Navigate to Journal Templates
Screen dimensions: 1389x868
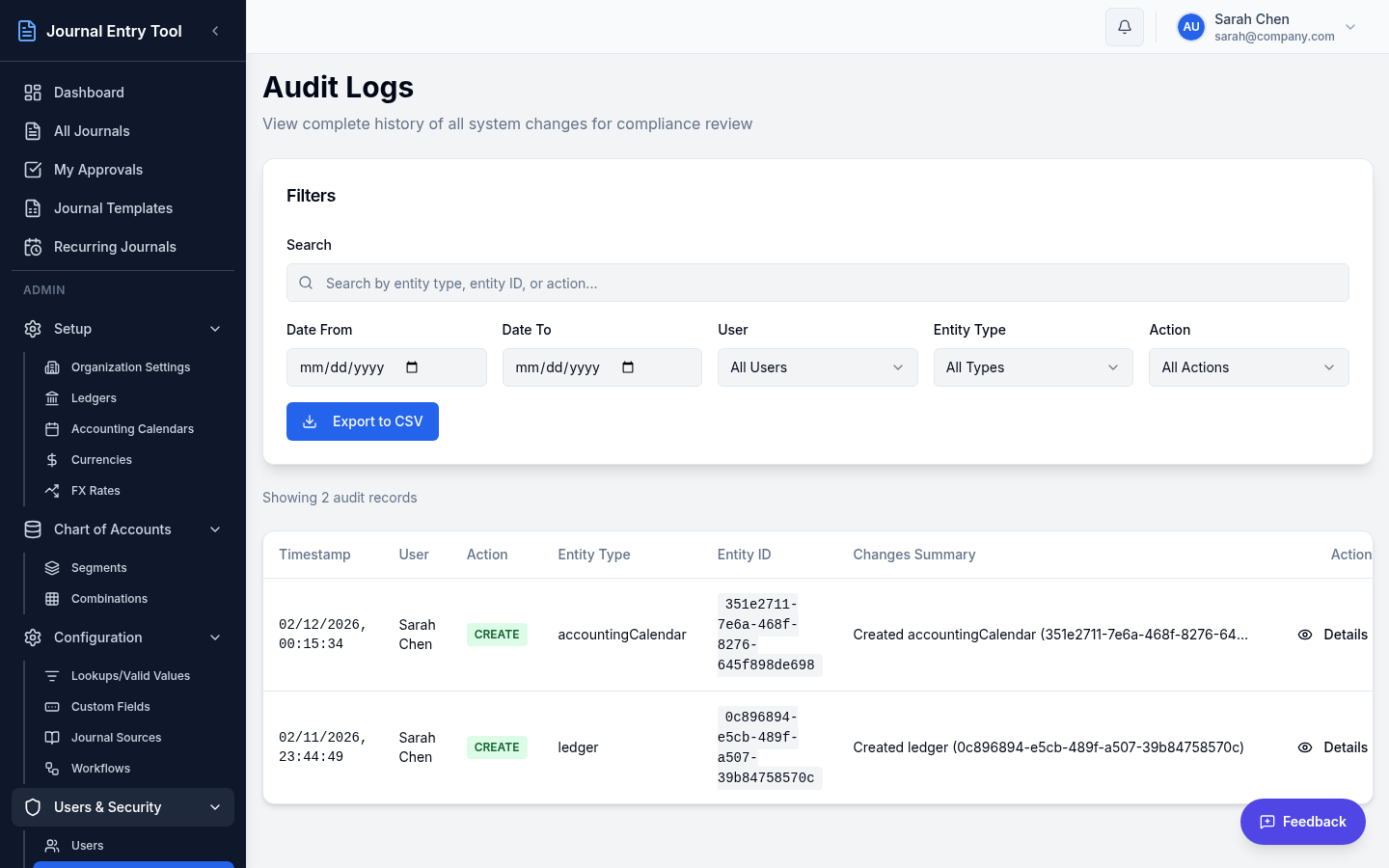(x=123, y=208)
